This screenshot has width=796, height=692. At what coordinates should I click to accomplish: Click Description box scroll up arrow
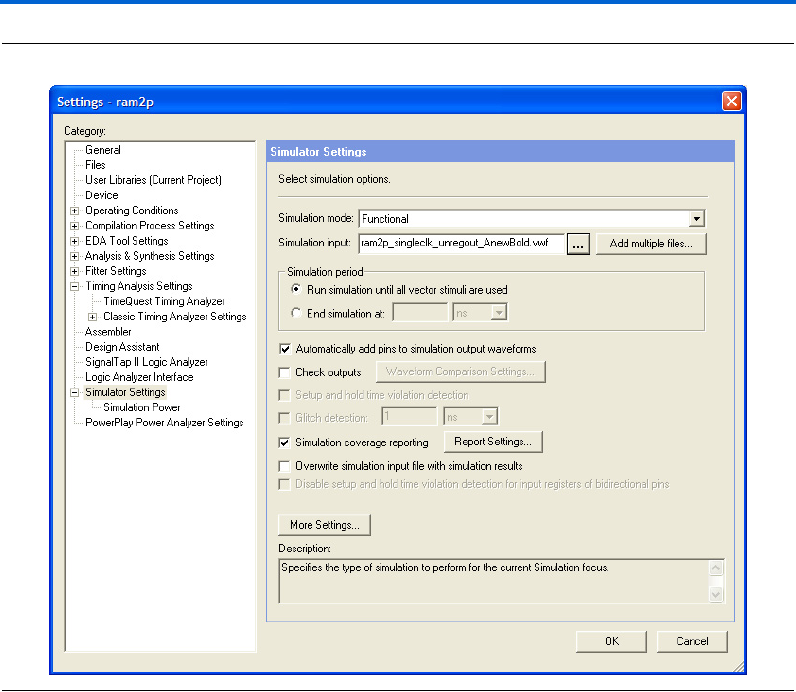point(716,568)
